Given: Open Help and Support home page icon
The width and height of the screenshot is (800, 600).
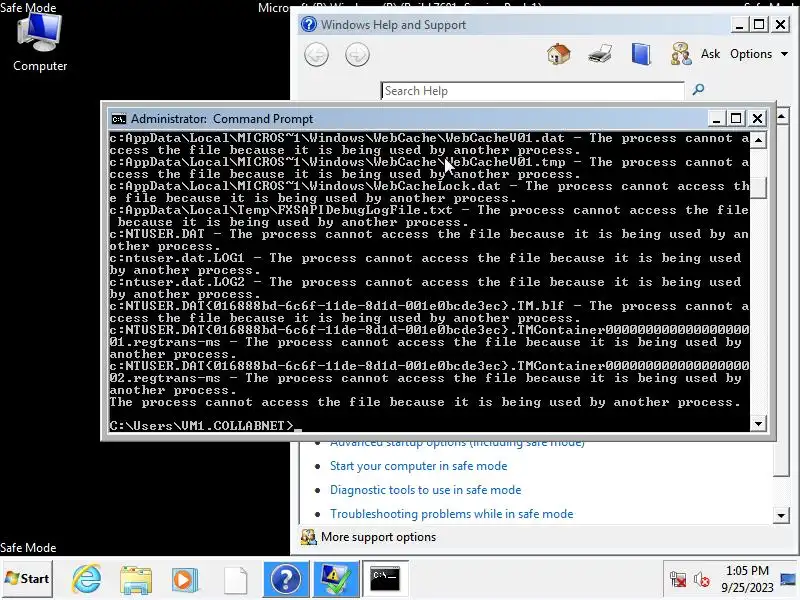Looking at the screenshot, I should tap(559, 54).
